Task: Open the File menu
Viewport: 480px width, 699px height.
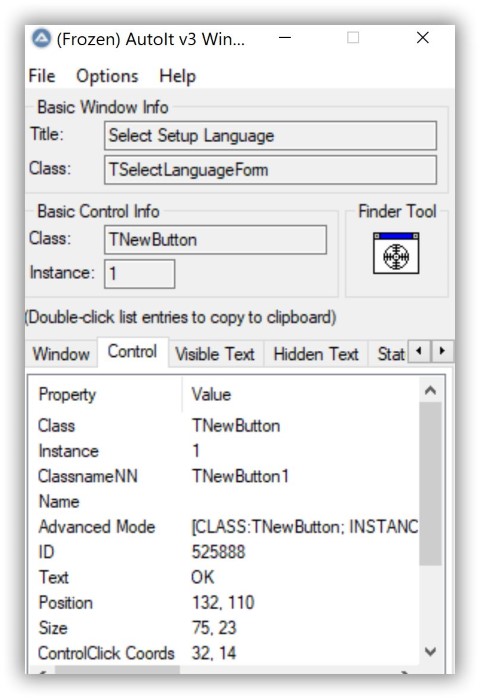Action: click(42, 76)
